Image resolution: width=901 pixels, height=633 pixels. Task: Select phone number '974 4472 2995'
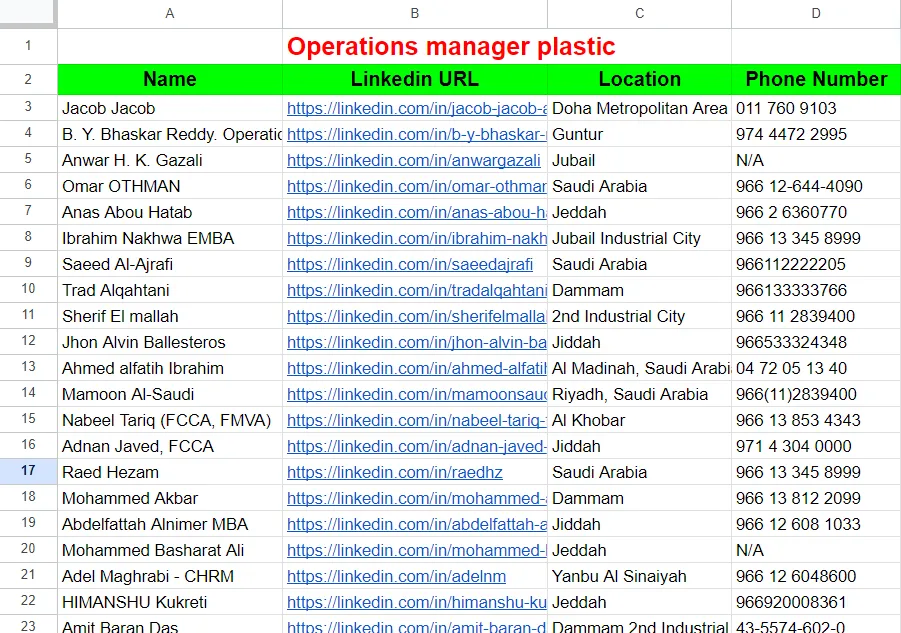pyautogui.click(x=816, y=134)
